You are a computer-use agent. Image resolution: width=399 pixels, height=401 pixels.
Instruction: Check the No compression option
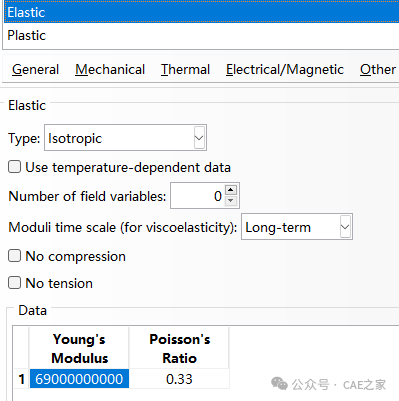pyautogui.click(x=14, y=256)
